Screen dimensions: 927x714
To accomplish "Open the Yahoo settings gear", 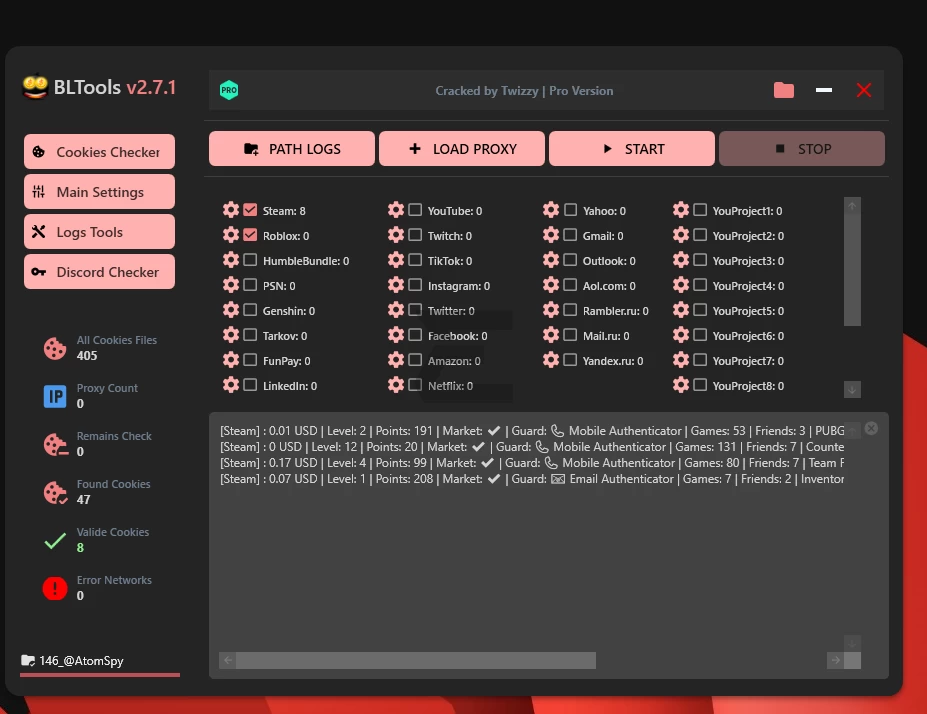I will pyautogui.click(x=550, y=210).
